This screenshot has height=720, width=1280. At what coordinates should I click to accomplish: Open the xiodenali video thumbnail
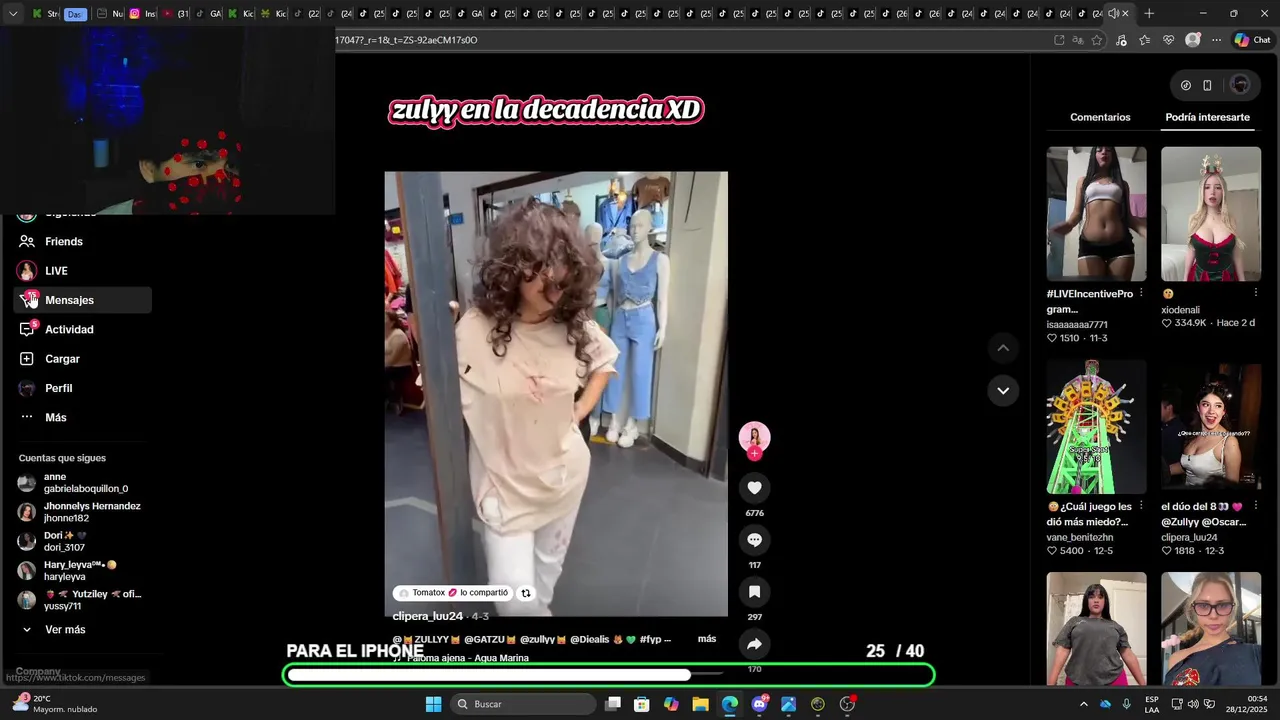[x=1211, y=214]
